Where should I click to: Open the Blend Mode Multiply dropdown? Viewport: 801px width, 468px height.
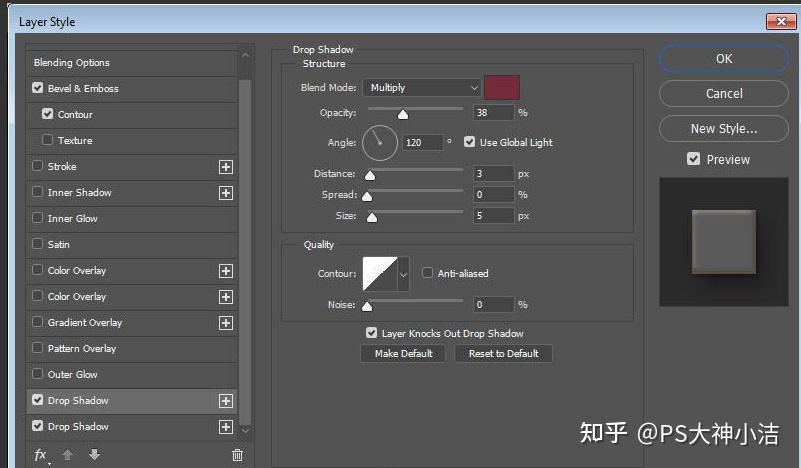click(422, 88)
